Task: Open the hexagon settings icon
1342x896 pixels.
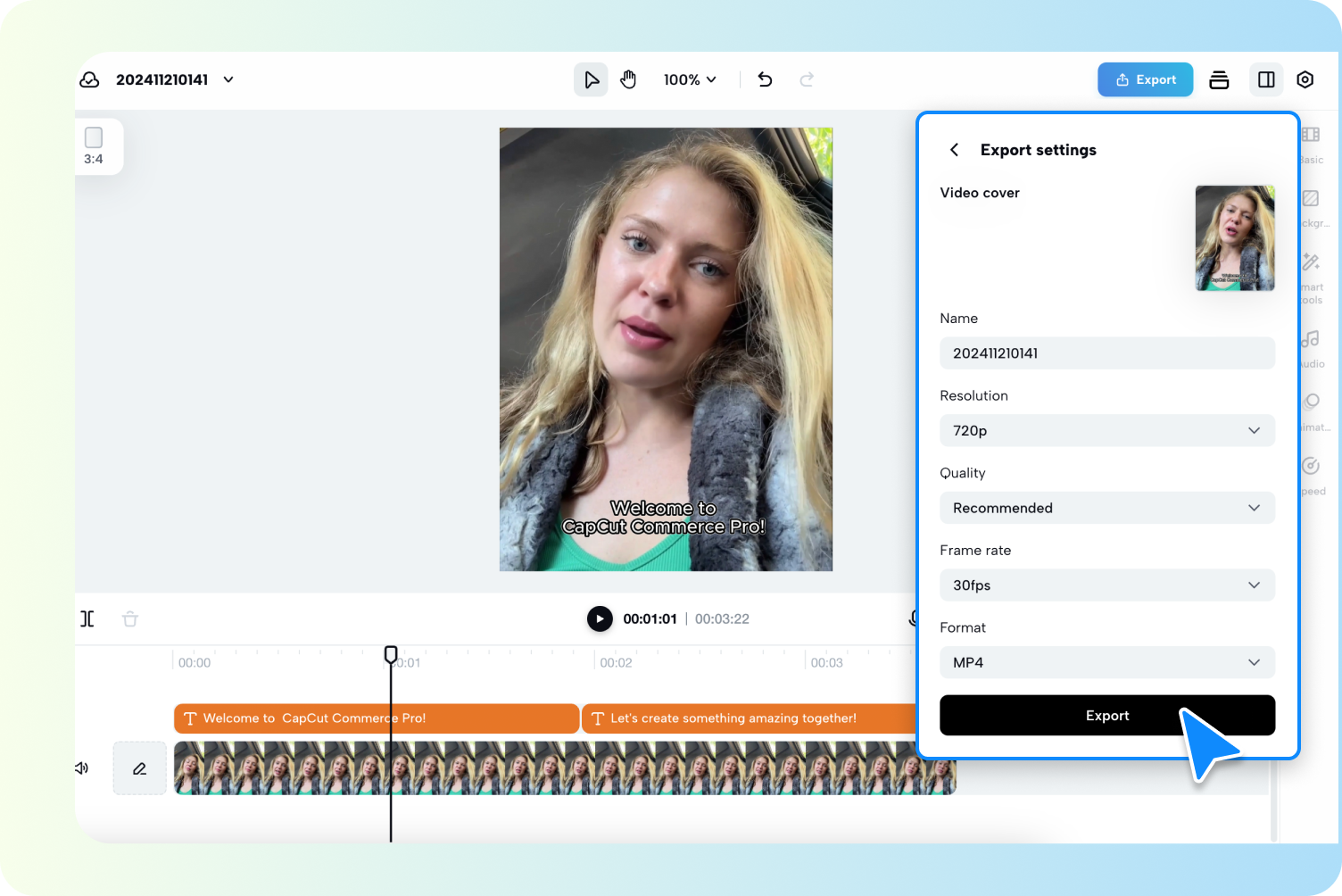Action: click(x=1305, y=79)
